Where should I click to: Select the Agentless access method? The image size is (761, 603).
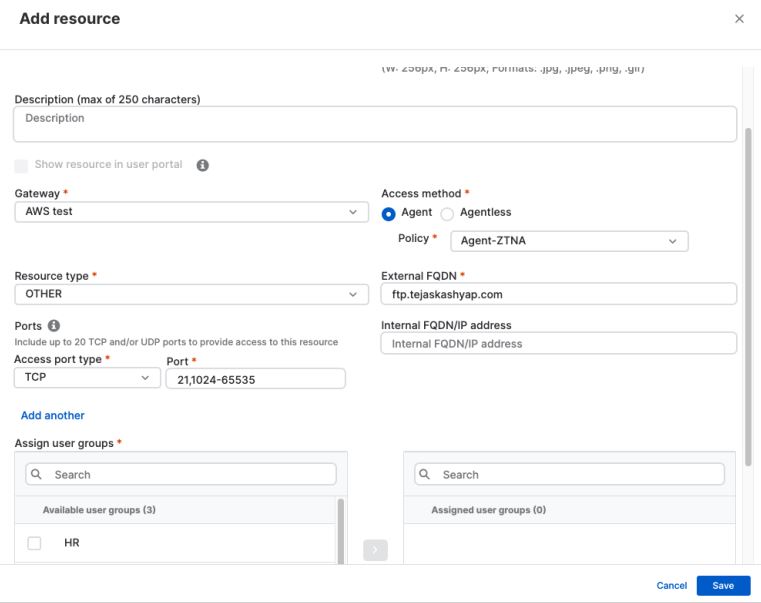447,213
